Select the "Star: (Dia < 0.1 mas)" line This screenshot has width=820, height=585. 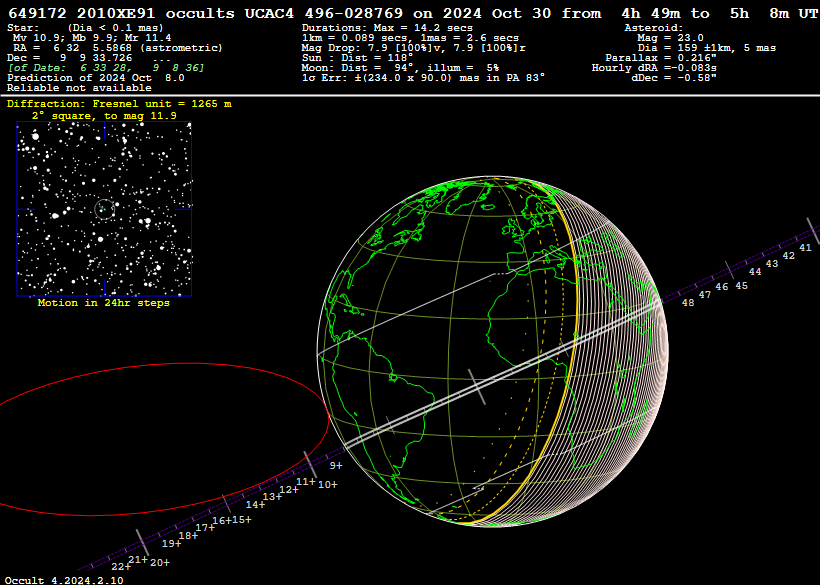pyautogui.click(x=85, y=28)
